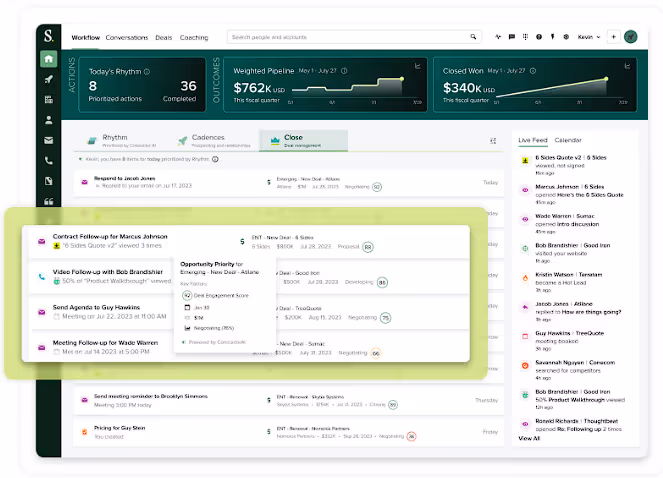Open Cadences rocket icon in the sidebar
Viewport: 663px width, 478px height.
pos(49,79)
